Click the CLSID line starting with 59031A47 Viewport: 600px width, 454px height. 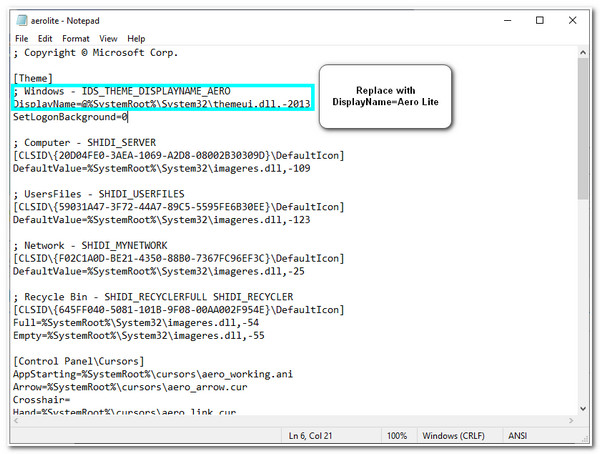coord(179,207)
